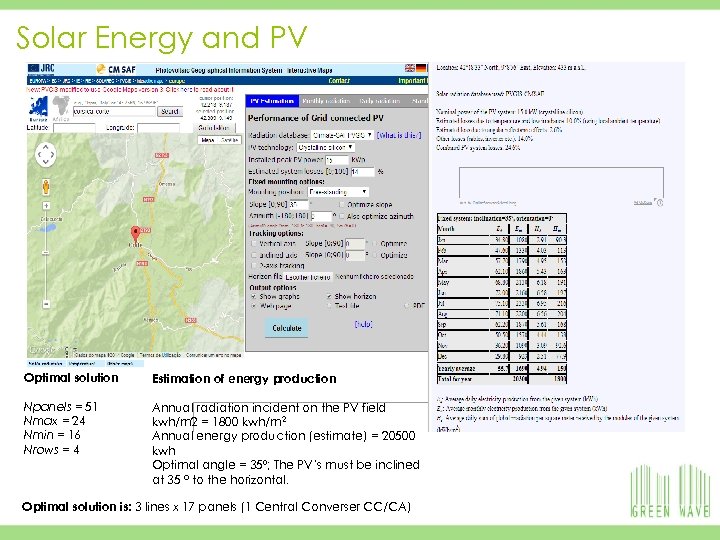Click the map zoom slider track
The image size is (720, 540).
click(46, 254)
